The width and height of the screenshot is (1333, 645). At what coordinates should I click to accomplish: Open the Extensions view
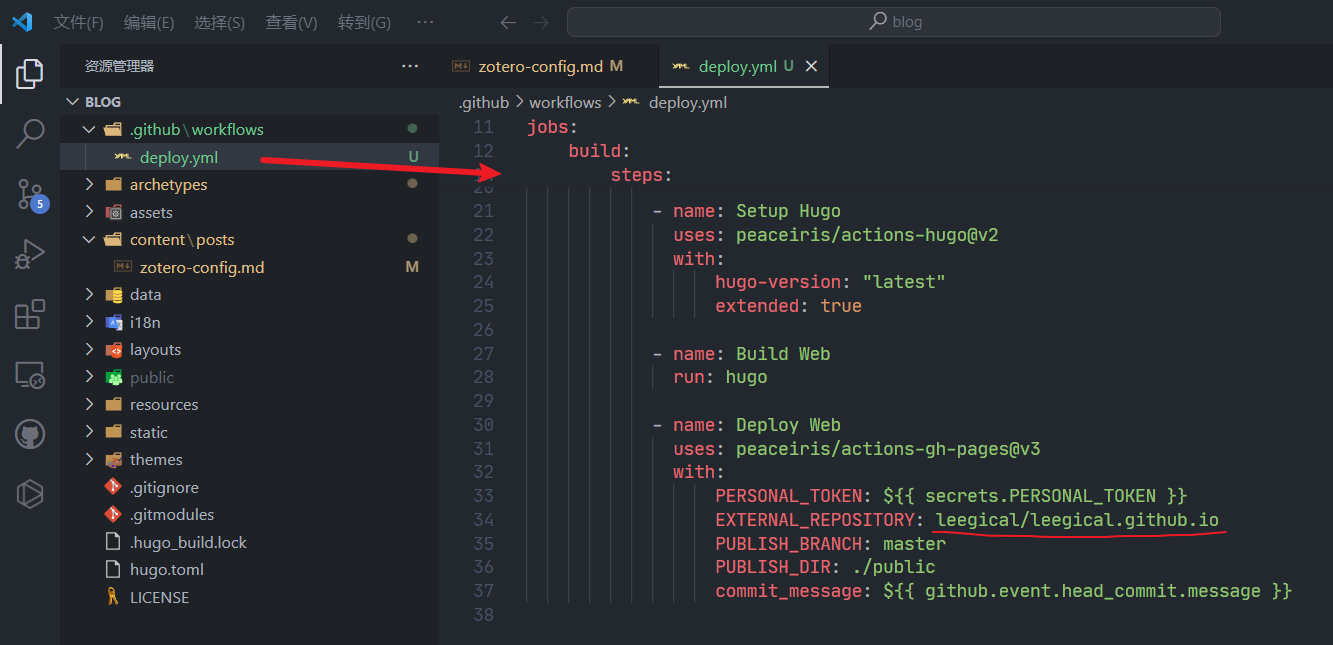coord(29,313)
